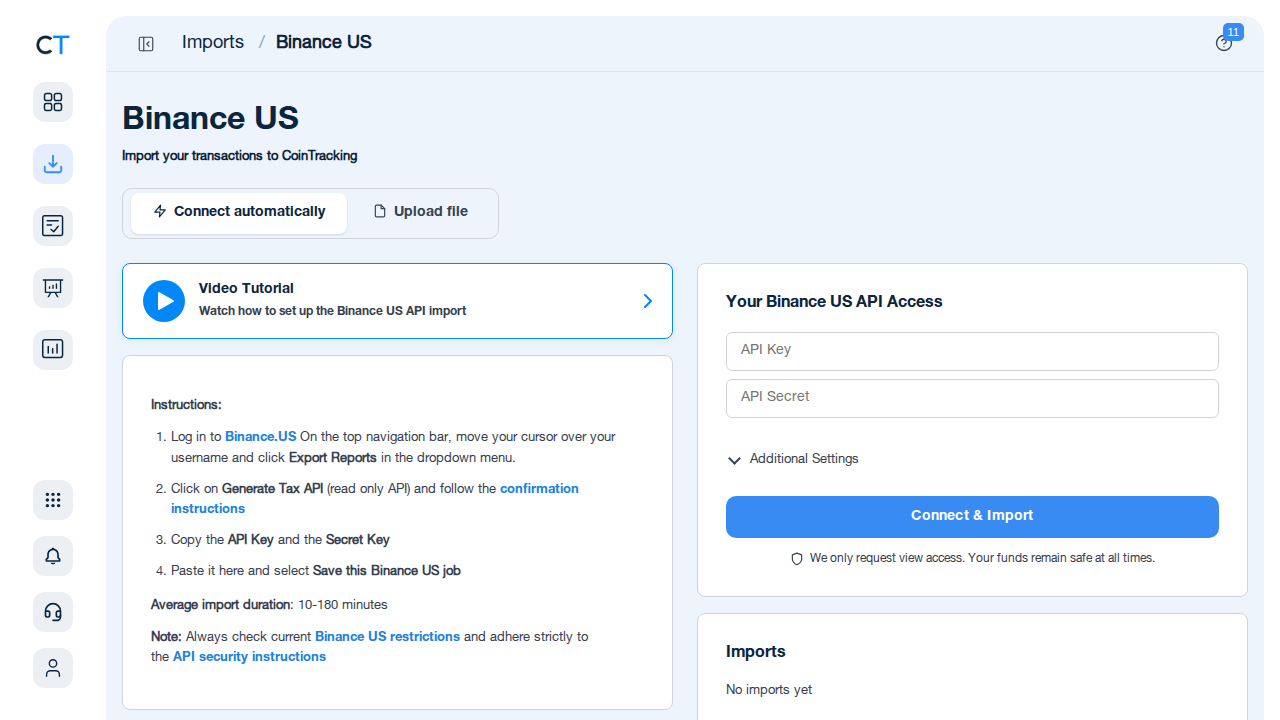1280x720 pixels.
Task: Open the presentation board icon in sidebar
Action: pyautogui.click(x=53, y=288)
